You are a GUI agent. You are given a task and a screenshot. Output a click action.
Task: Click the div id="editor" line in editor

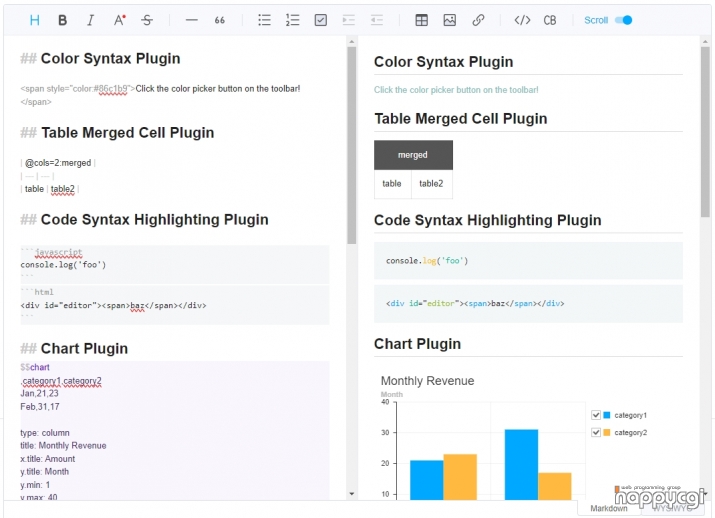(113, 306)
